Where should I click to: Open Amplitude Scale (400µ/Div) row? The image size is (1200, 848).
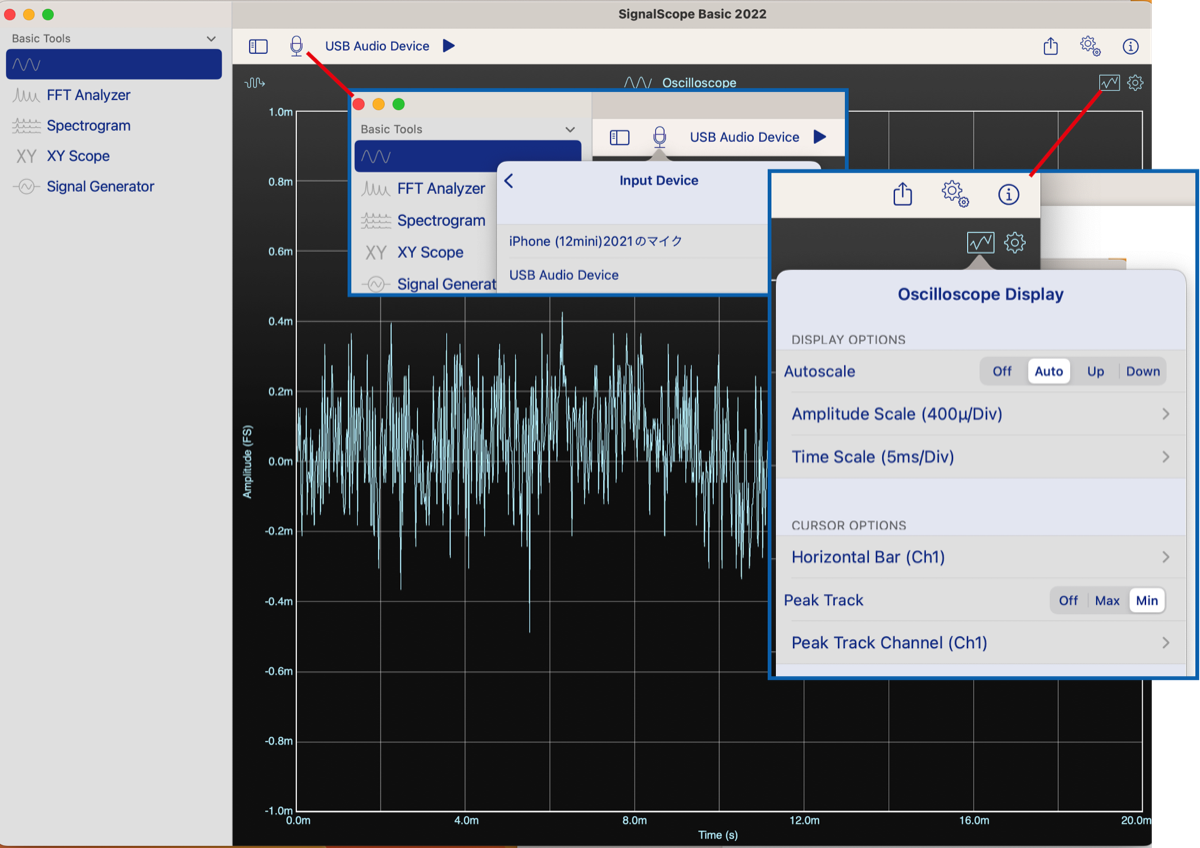980,414
